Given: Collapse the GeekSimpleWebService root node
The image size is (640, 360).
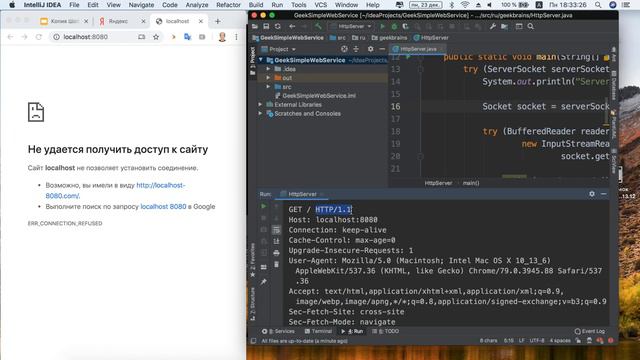Looking at the screenshot, I should click(261, 60).
